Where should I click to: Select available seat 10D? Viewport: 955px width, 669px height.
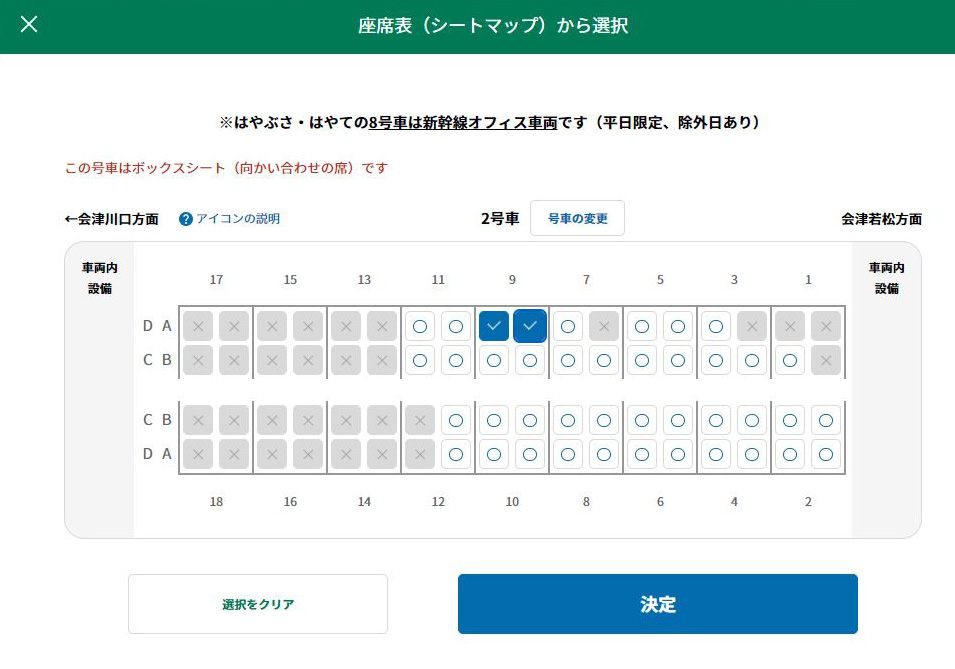(493, 454)
